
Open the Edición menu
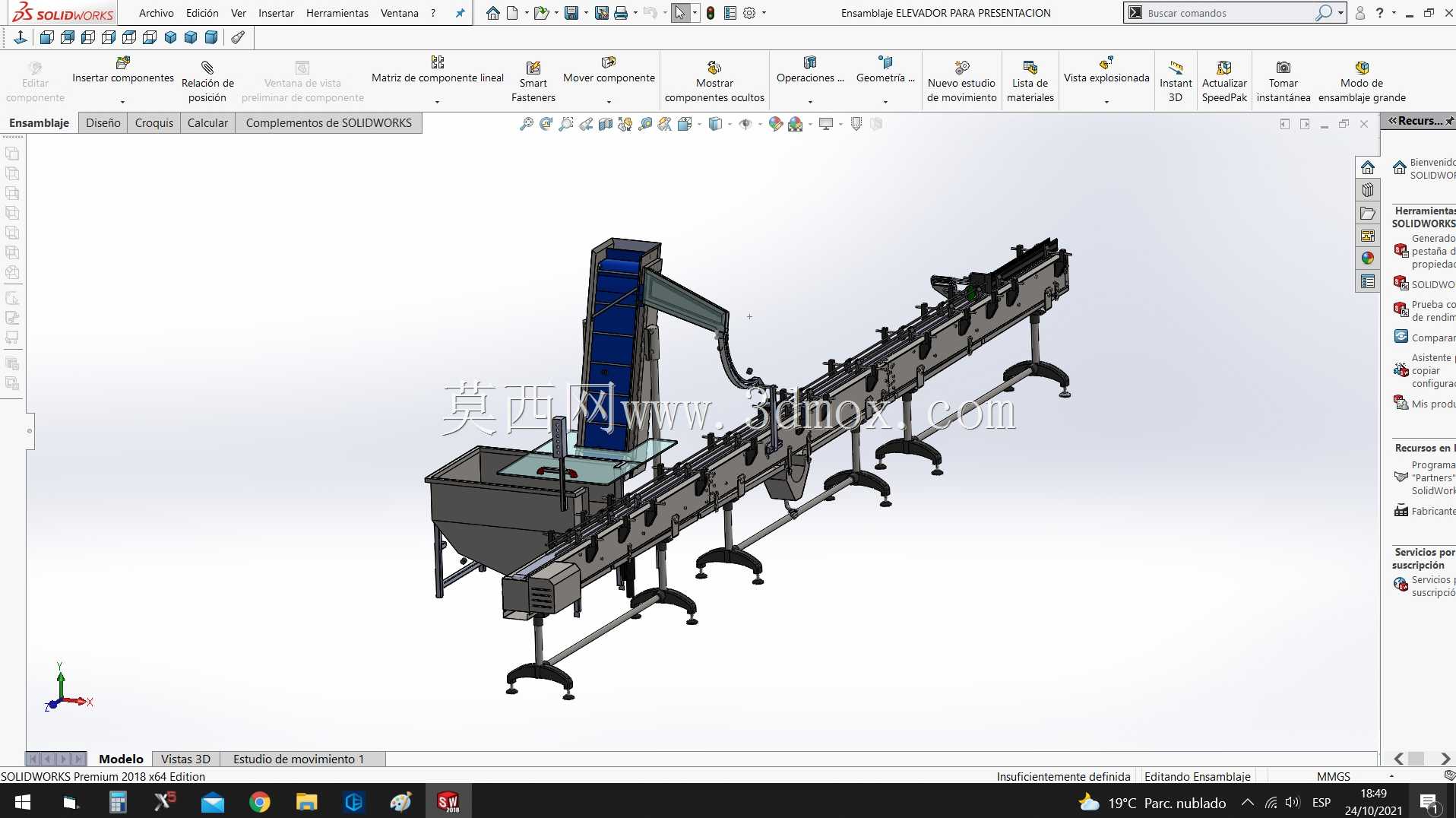click(x=202, y=13)
